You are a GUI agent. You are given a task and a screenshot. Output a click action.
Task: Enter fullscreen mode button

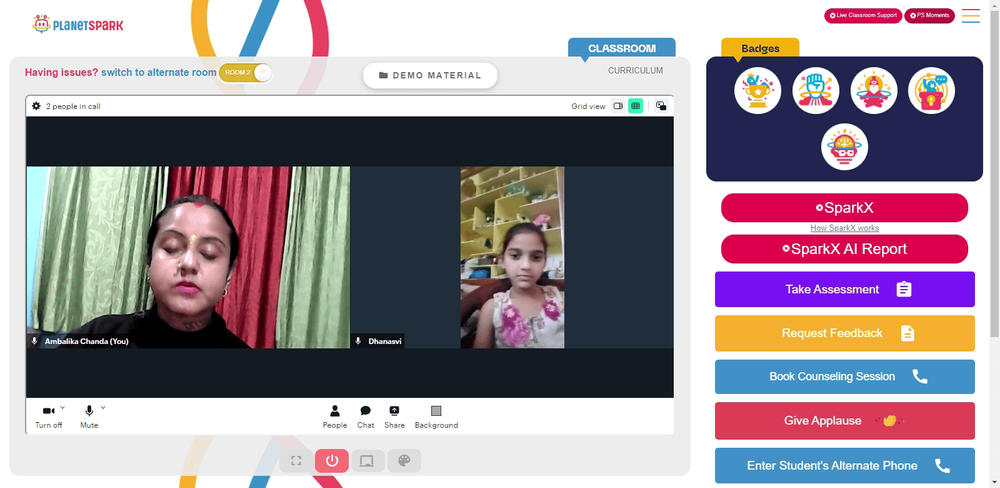(296, 461)
